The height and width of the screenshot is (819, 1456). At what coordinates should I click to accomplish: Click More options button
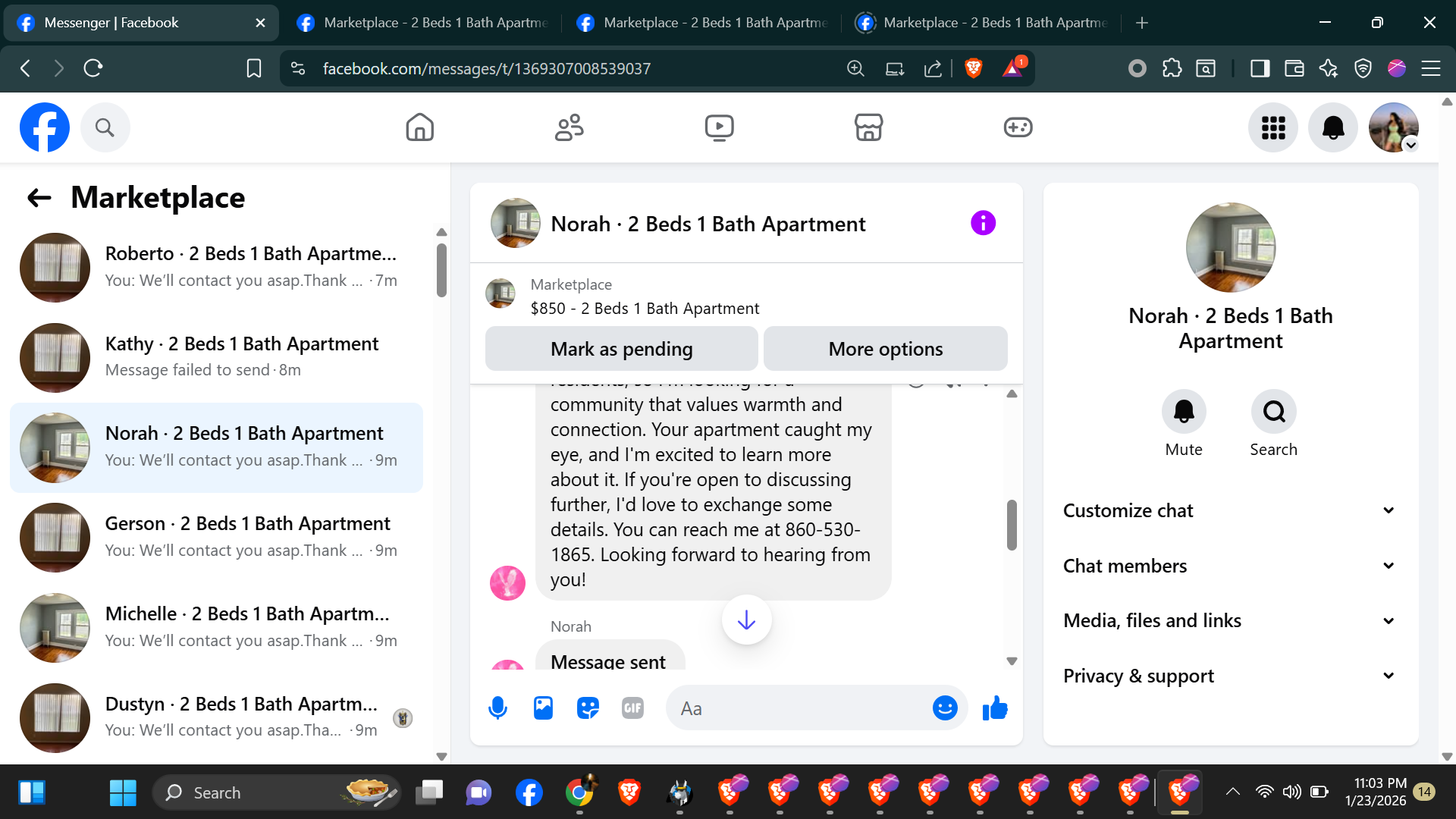click(885, 349)
